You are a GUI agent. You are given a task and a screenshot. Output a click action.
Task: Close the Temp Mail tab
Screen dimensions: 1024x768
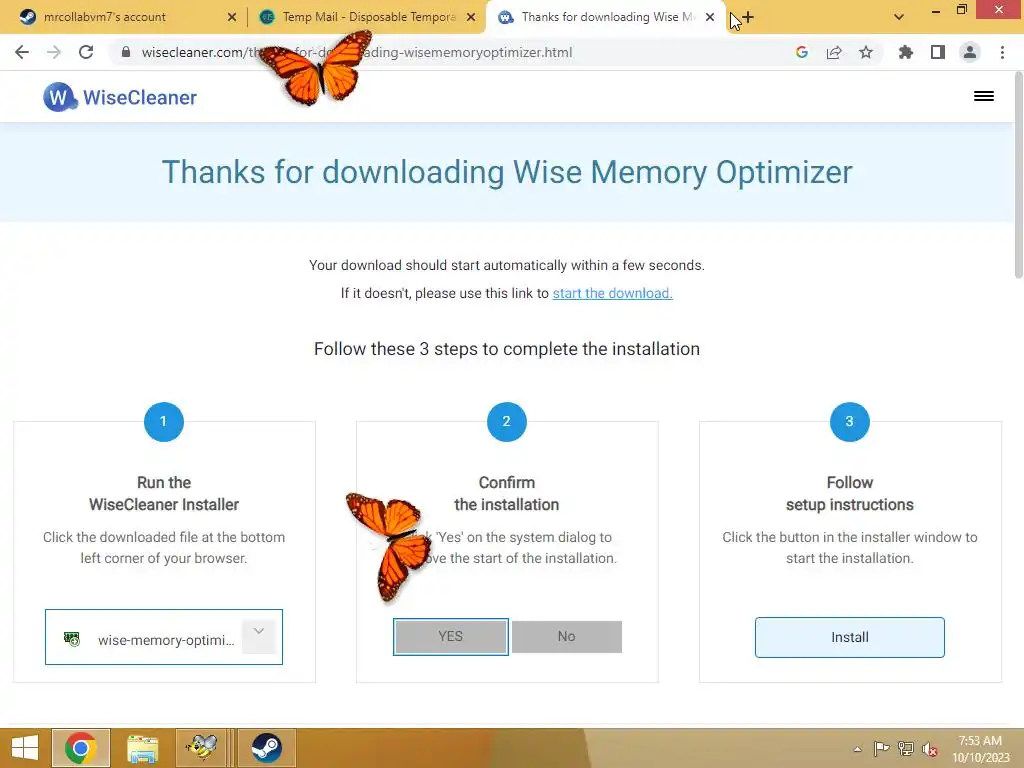[471, 18]
